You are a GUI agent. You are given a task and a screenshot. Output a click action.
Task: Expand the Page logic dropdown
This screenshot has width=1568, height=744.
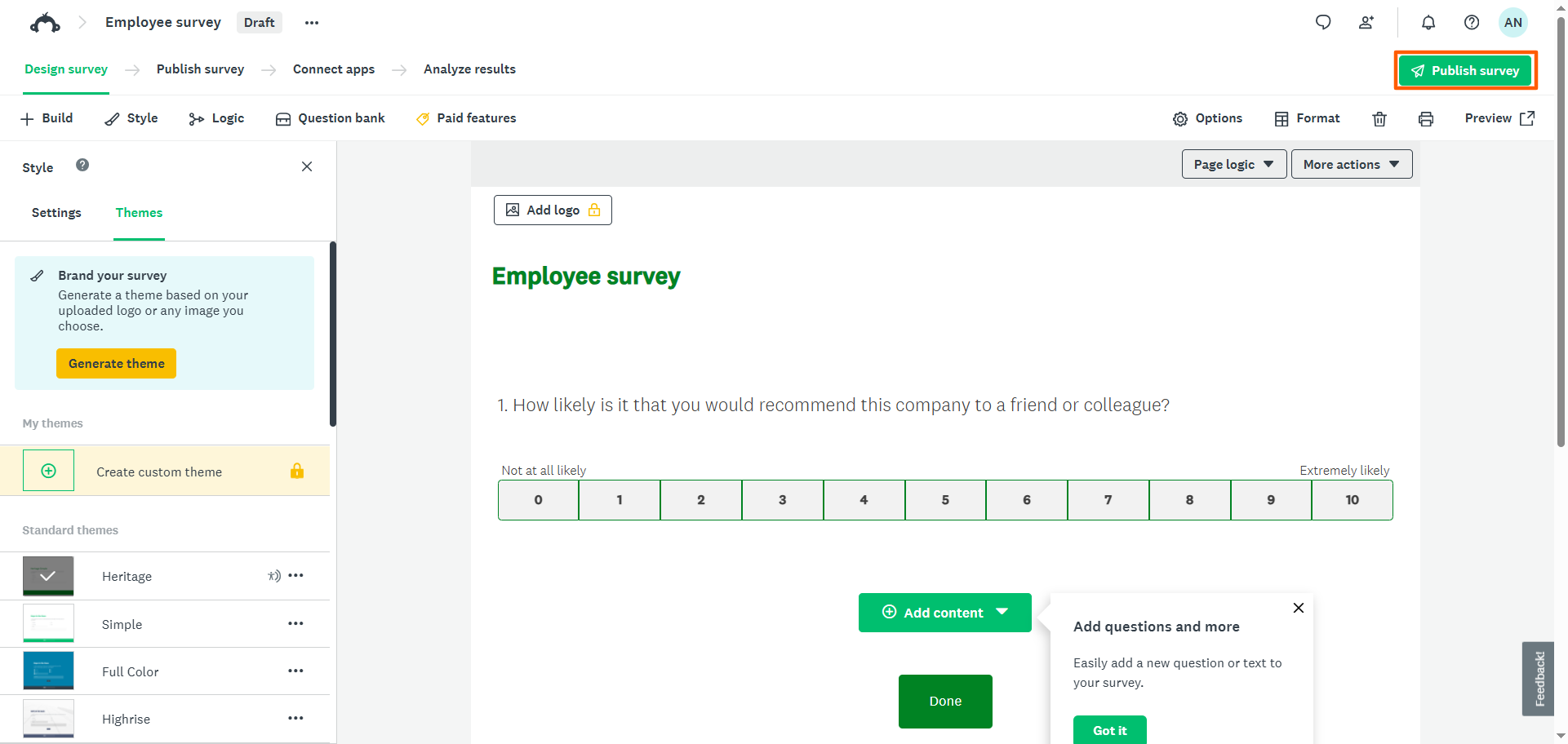pos(1234,164)
